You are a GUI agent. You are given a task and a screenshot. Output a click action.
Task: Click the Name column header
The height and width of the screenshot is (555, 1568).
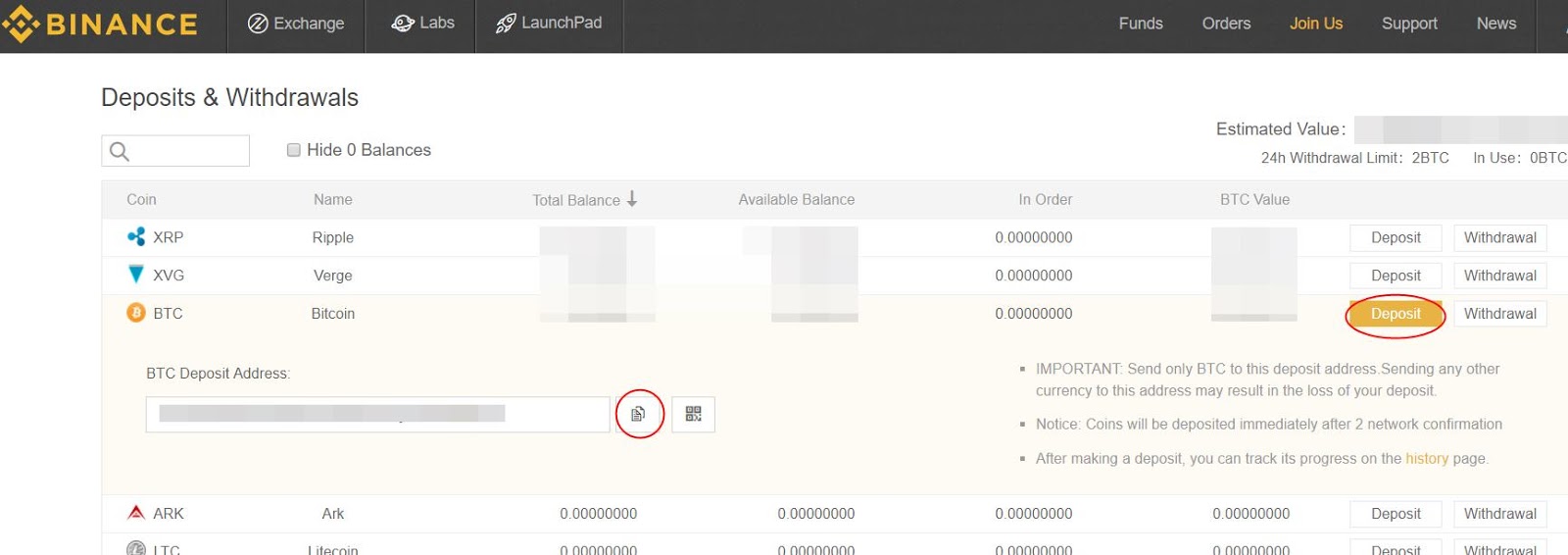[332, 199]
